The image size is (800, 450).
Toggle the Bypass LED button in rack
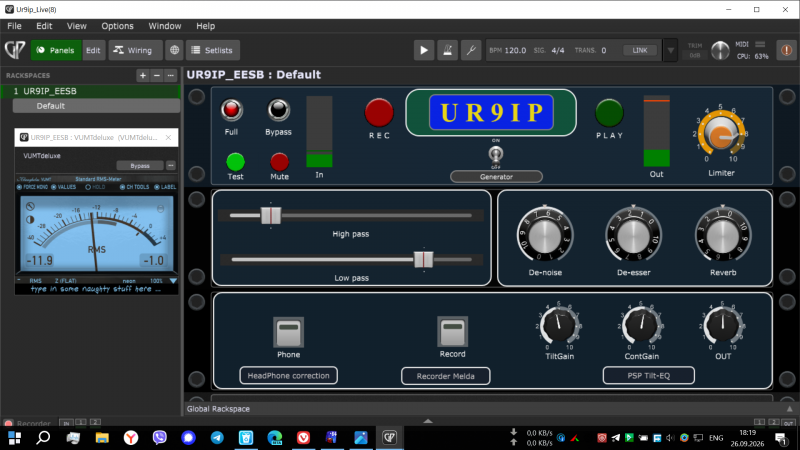tap(278, 110)
